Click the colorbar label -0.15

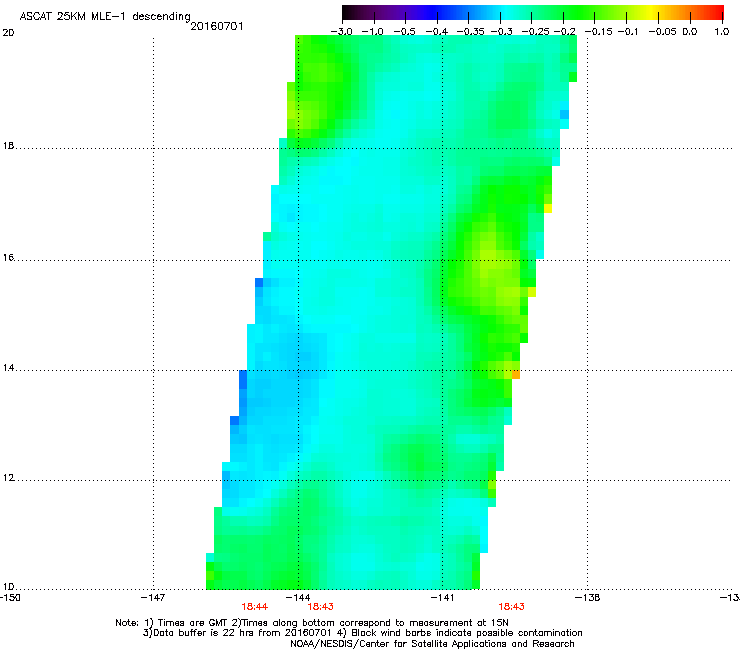(x=599, y=32)
